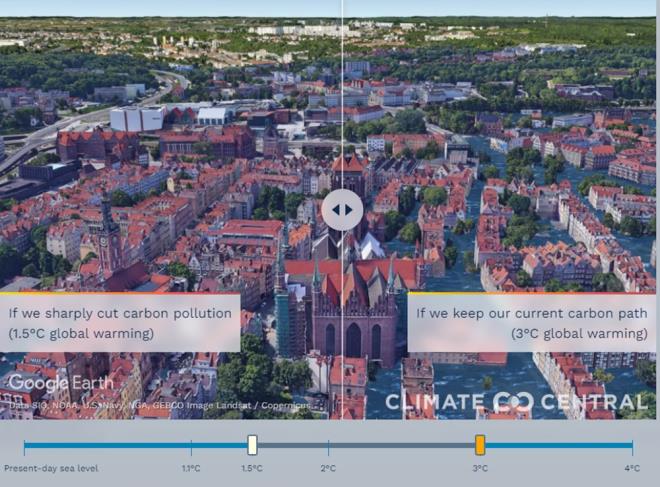
Task: Click the 2°C label below the slider
Action: (x=328, y=468)
